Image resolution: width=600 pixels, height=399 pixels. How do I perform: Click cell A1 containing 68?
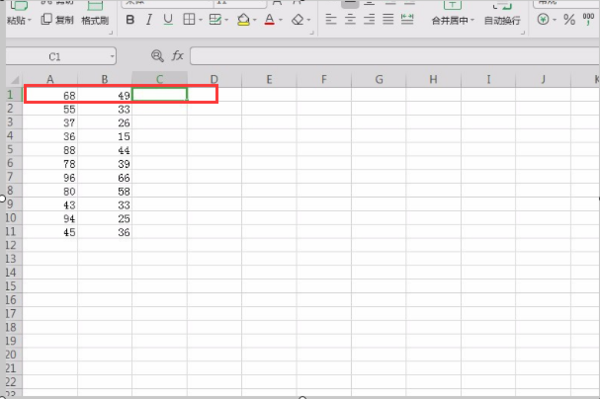click(51, 95)
